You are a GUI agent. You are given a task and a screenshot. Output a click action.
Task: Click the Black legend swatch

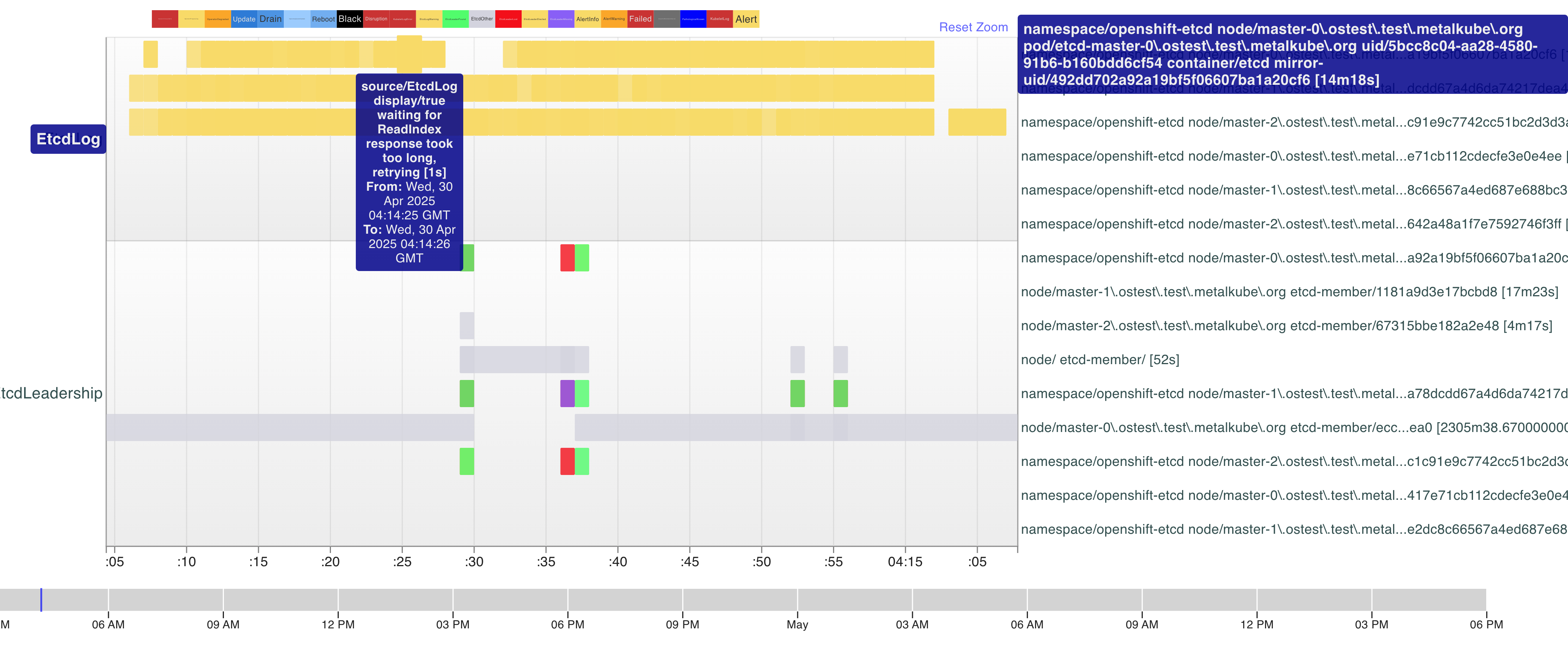349,19
